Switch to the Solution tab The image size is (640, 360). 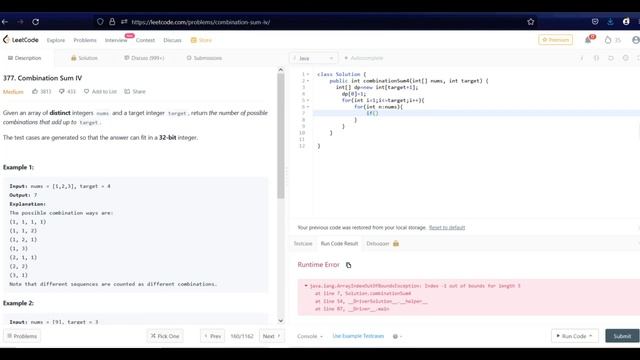[84, 58]
